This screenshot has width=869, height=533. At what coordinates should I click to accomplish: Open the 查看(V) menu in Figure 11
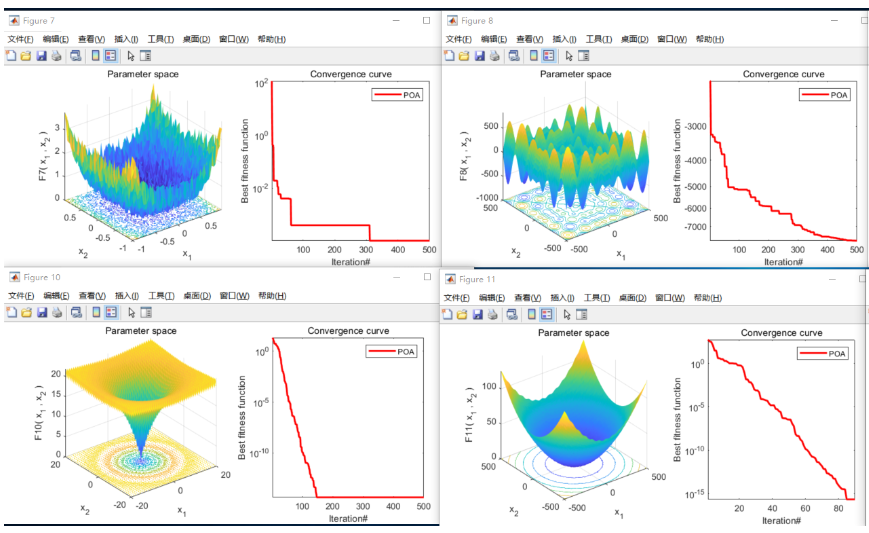click(x=529, y=297)
